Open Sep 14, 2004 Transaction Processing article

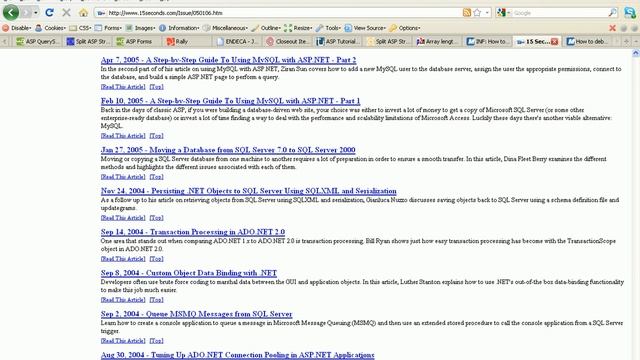point(193,232)
